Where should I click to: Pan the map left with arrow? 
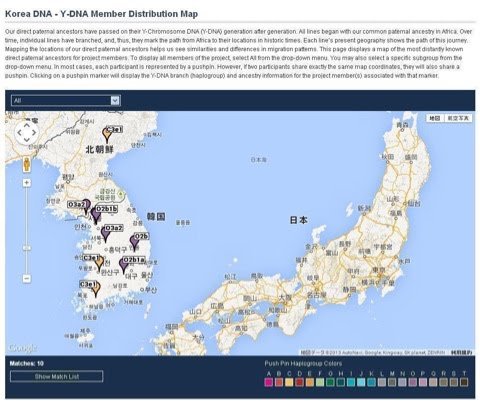(x=19, y=132)
